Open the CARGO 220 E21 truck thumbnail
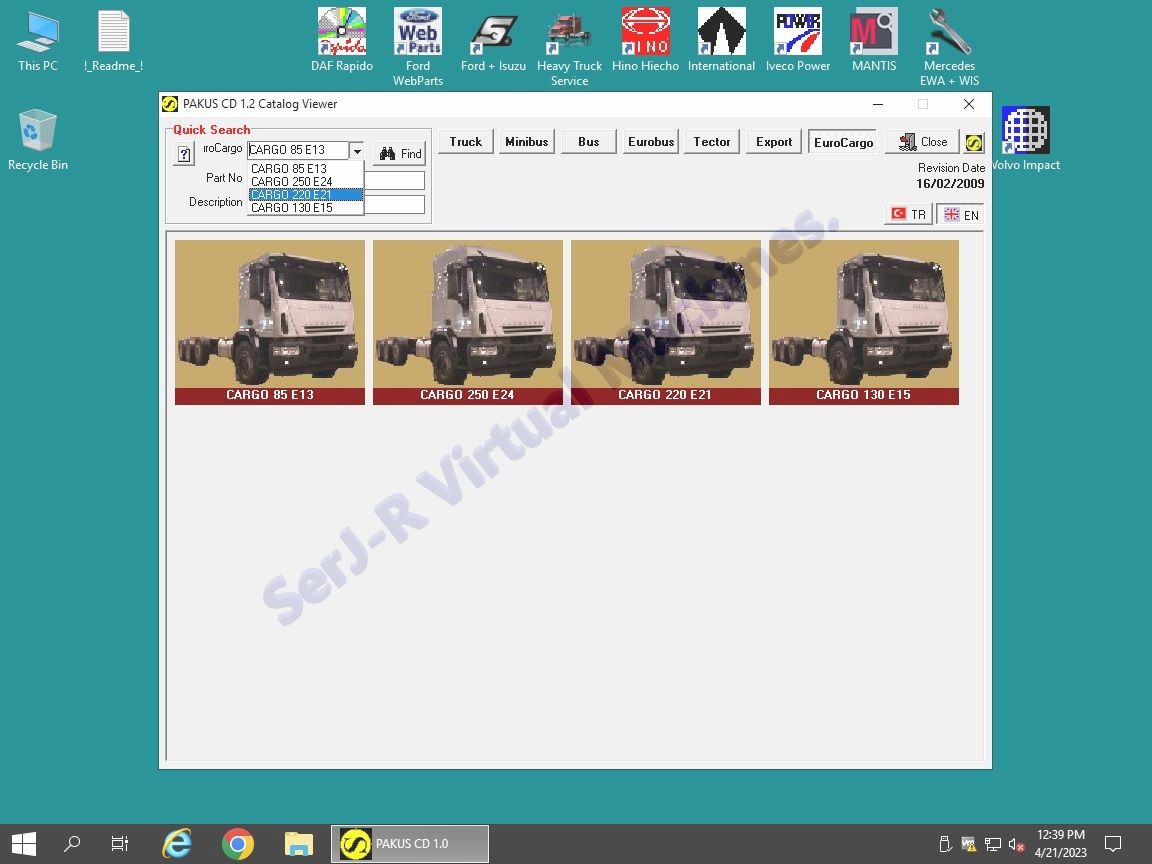 666,323
